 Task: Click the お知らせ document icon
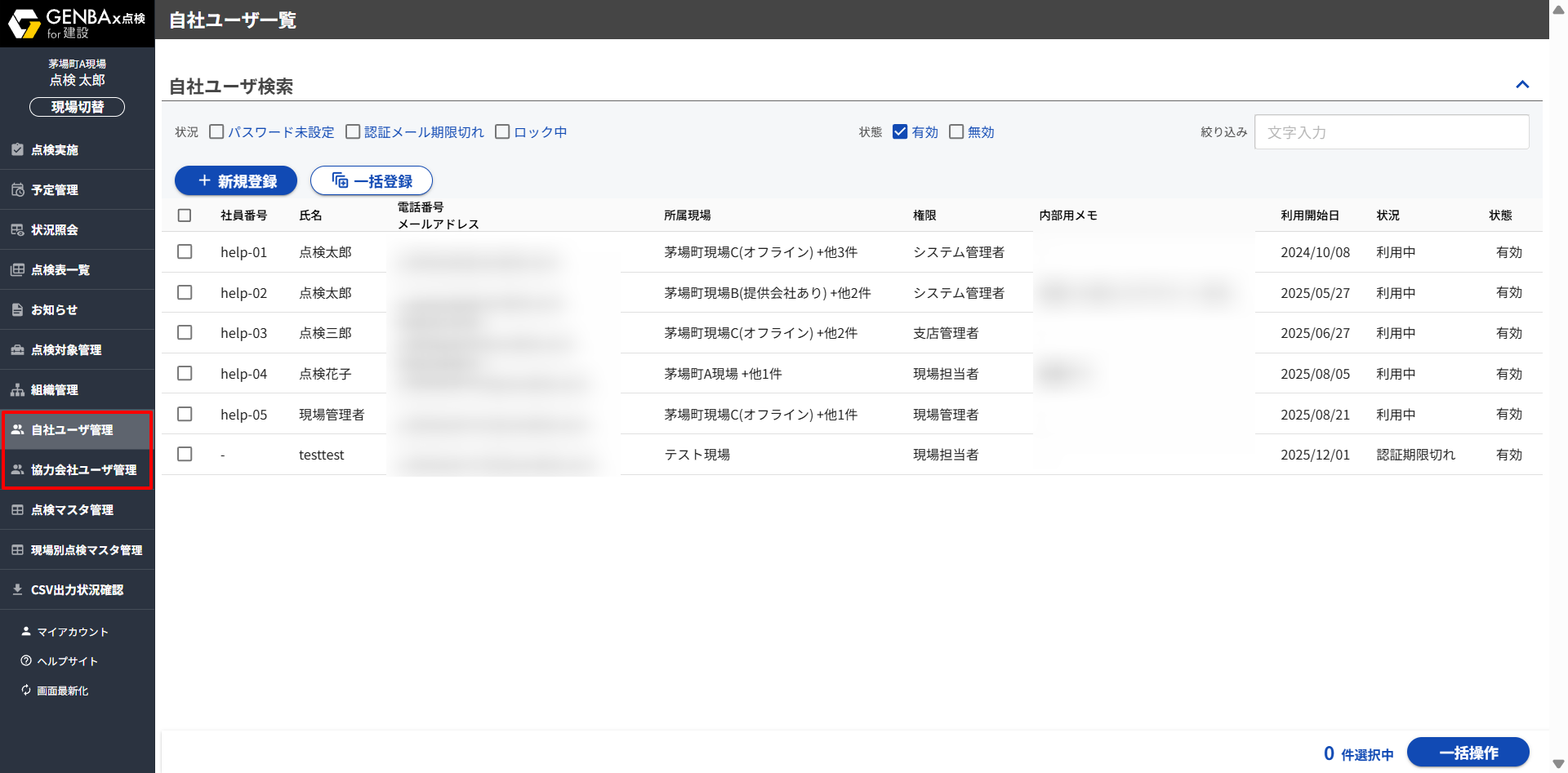click(x=17, y=309)
